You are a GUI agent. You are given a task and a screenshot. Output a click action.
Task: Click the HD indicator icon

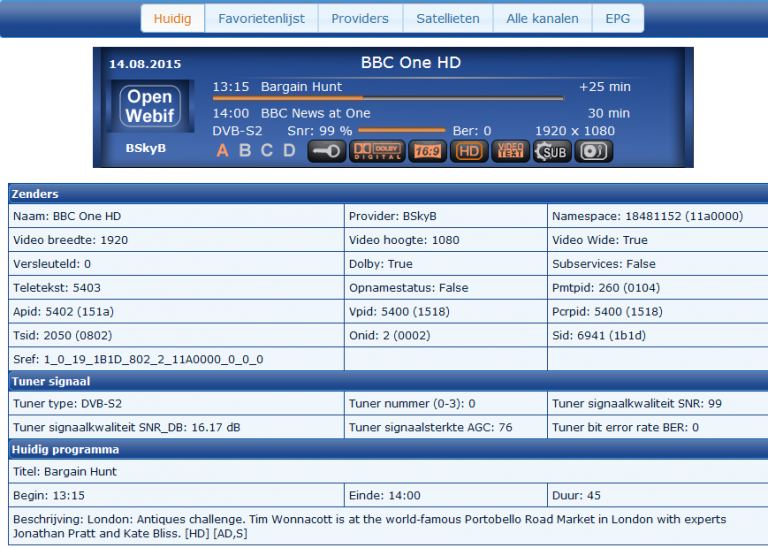(x=468, y=151)
